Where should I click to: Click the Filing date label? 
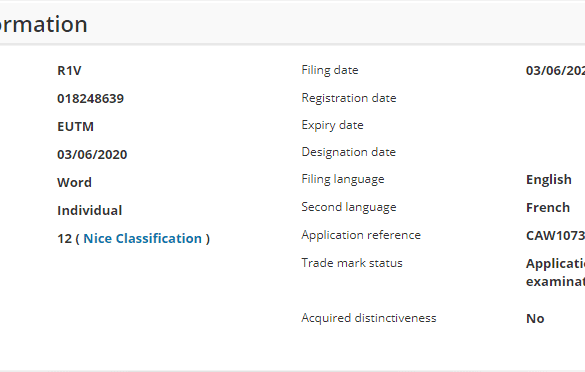(330, 70)
